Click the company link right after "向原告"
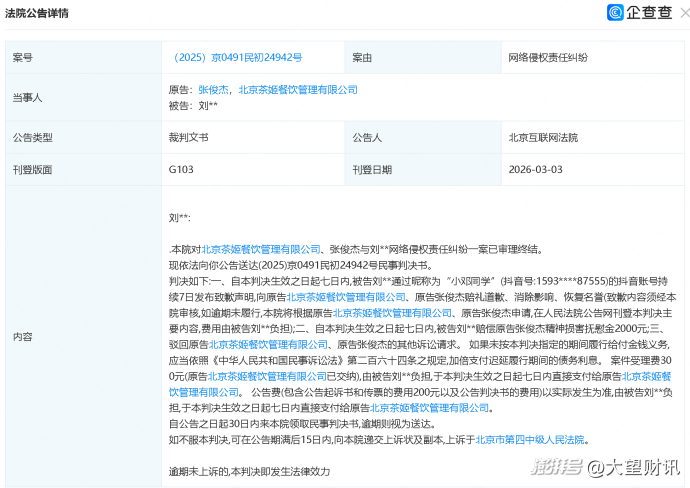 pyautogui.click(x=346, y=297)
